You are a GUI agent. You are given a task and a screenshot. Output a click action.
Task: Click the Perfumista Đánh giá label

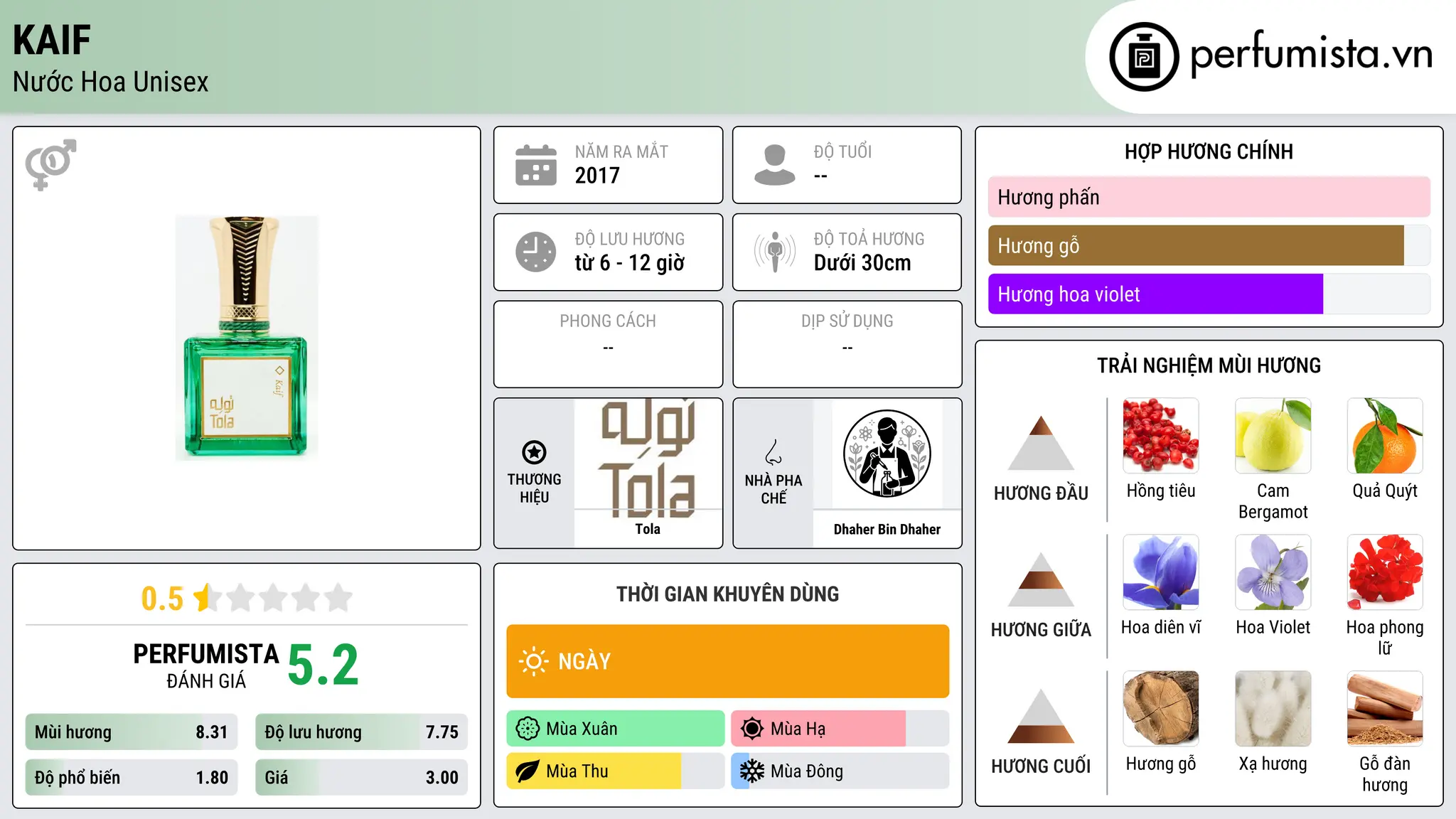(x=206, y=665)
